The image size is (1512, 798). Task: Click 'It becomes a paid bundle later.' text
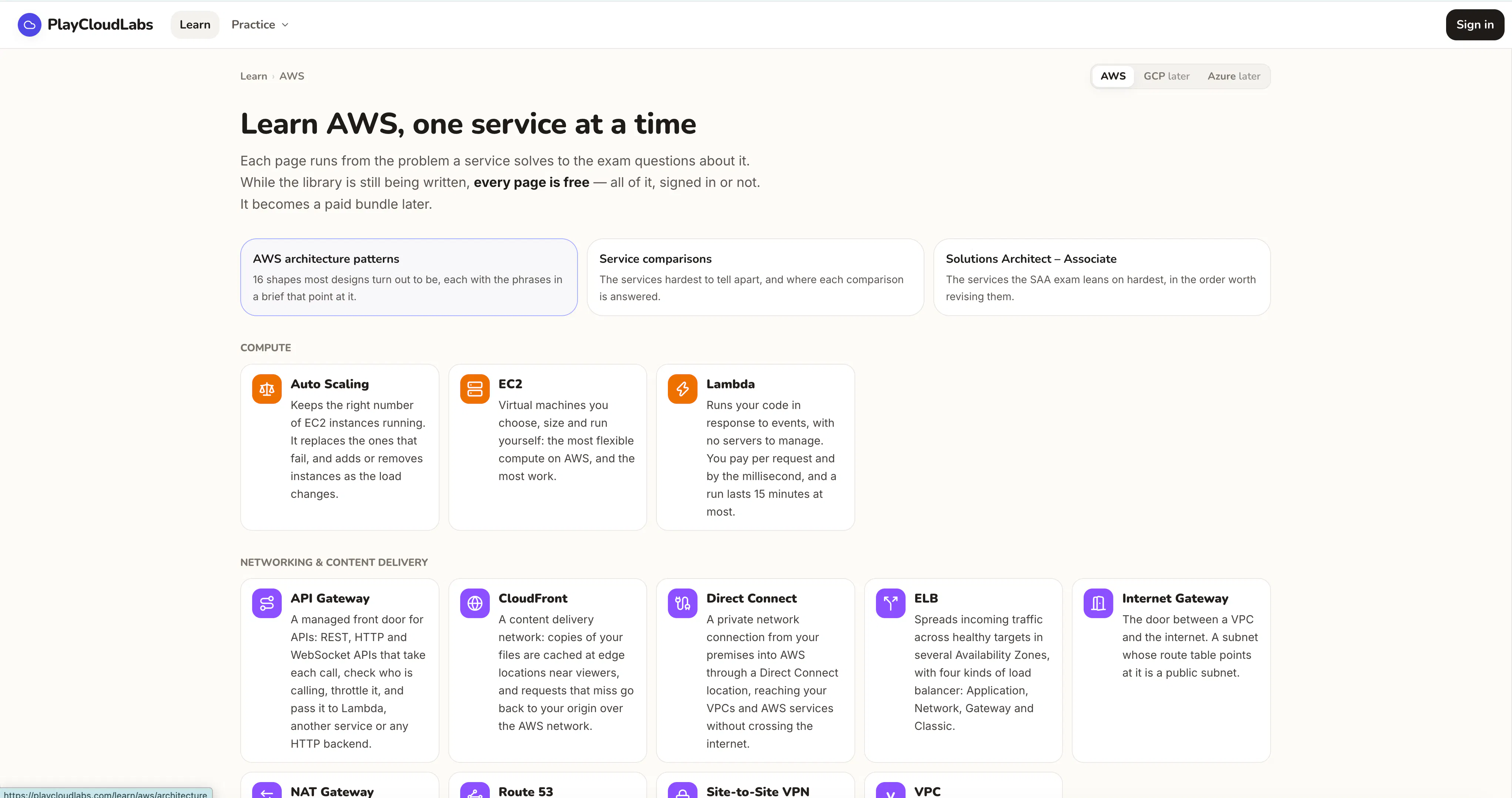(336, 204)
